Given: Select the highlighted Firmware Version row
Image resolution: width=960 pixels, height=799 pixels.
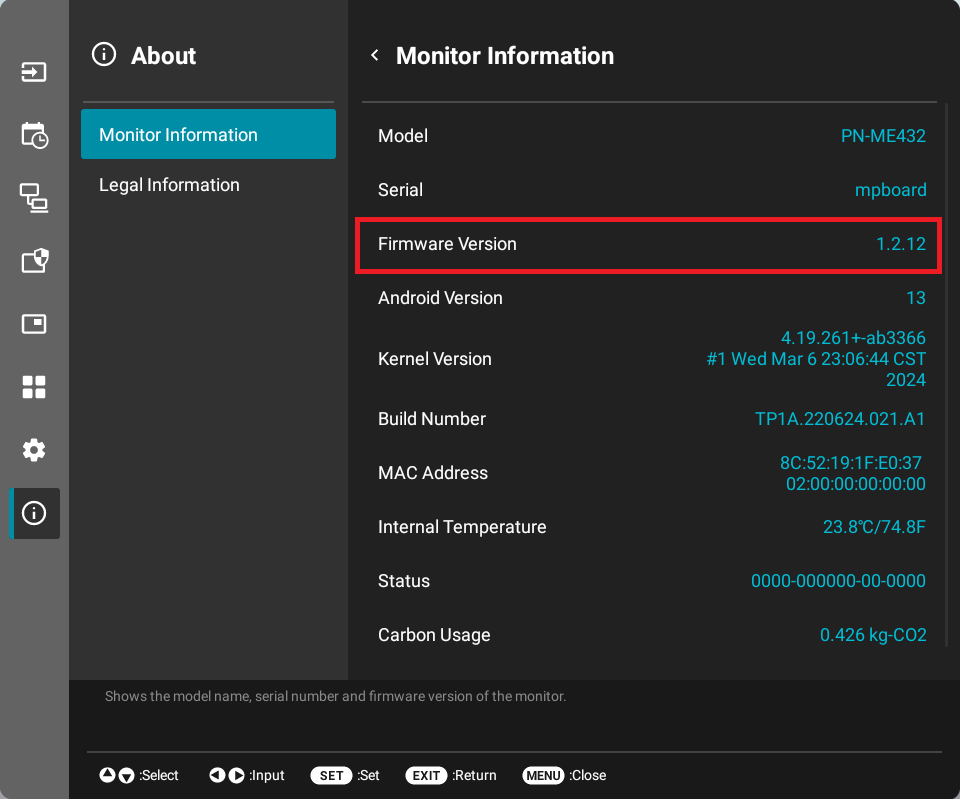Looking at the screenshot, I should tap(648, 243).
